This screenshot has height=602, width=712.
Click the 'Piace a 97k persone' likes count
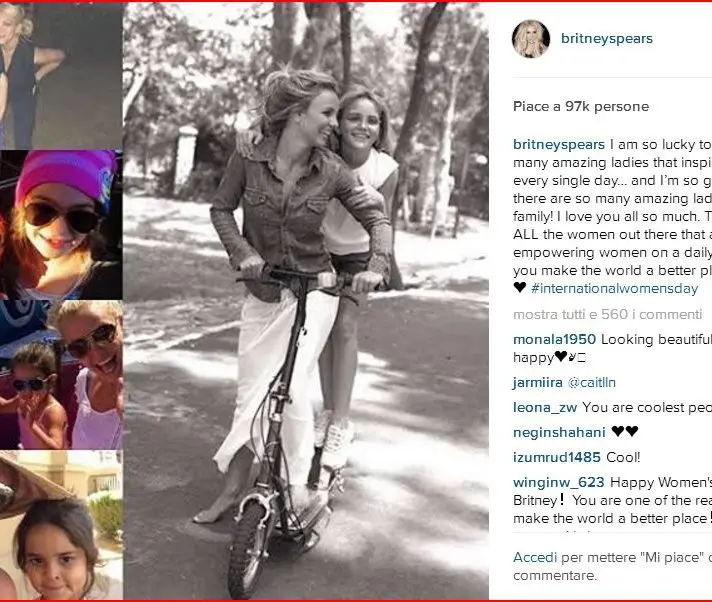581,106
